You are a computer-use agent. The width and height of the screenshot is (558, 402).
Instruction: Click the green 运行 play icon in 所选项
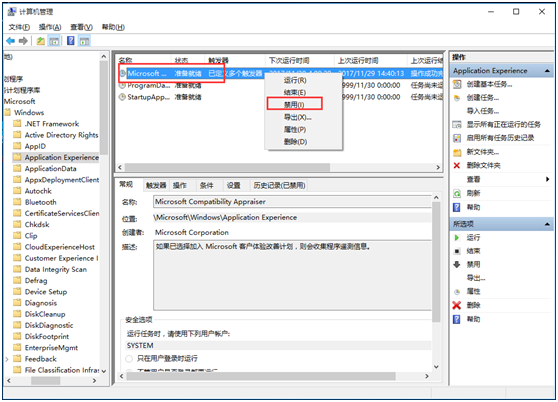coord(457,238)
